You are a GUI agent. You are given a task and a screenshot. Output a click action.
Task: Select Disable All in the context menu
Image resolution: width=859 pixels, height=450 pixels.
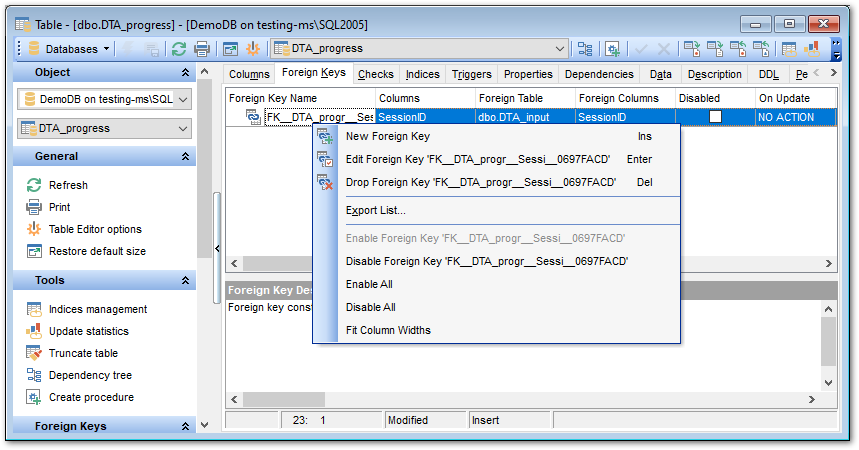370,307
